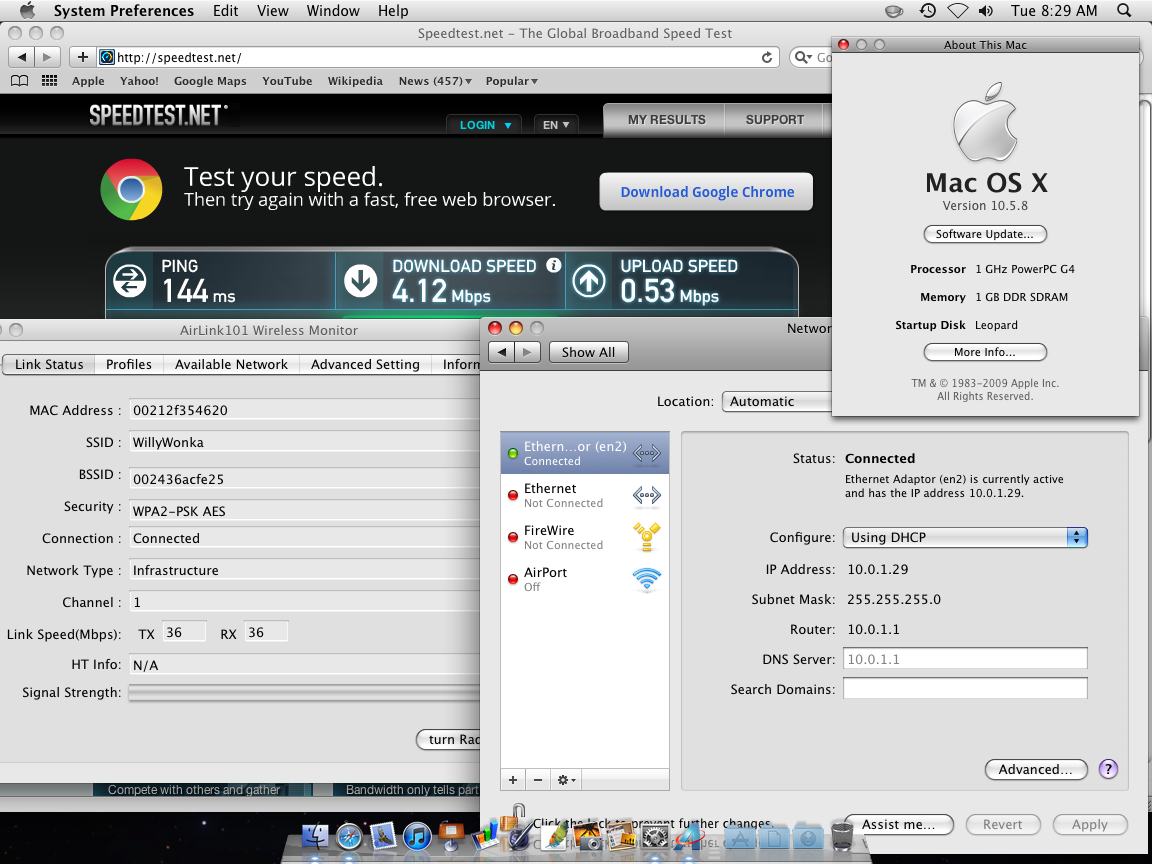
Task: Switch to Advanced Setting tab
Action: coord(365,364)
